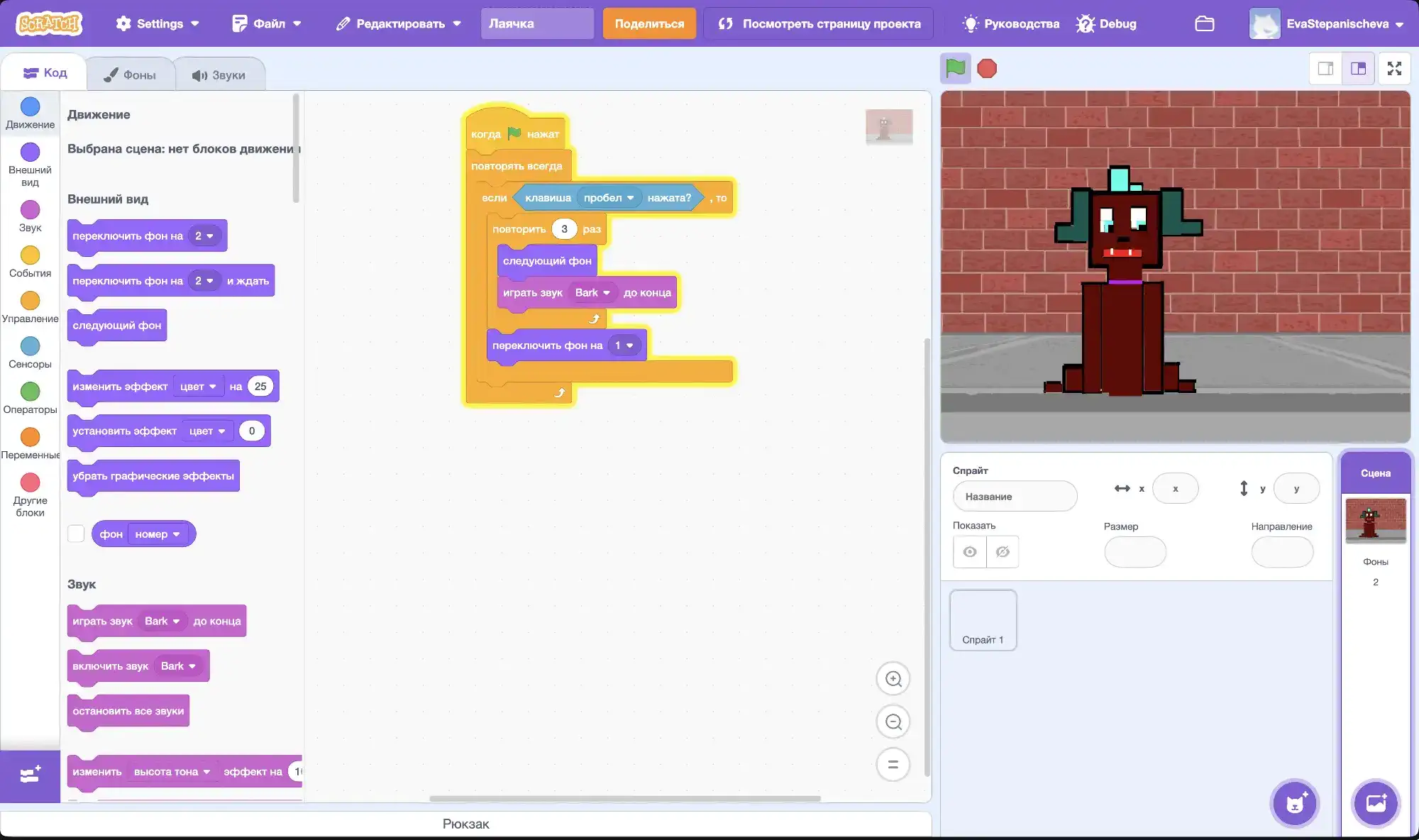Click the следующий фон palette block

click(117, 326)
